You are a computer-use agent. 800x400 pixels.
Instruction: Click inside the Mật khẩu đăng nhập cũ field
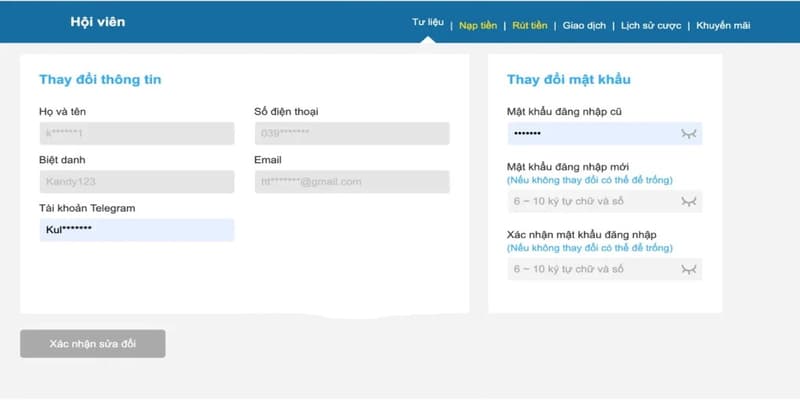(x=590, y=134)
